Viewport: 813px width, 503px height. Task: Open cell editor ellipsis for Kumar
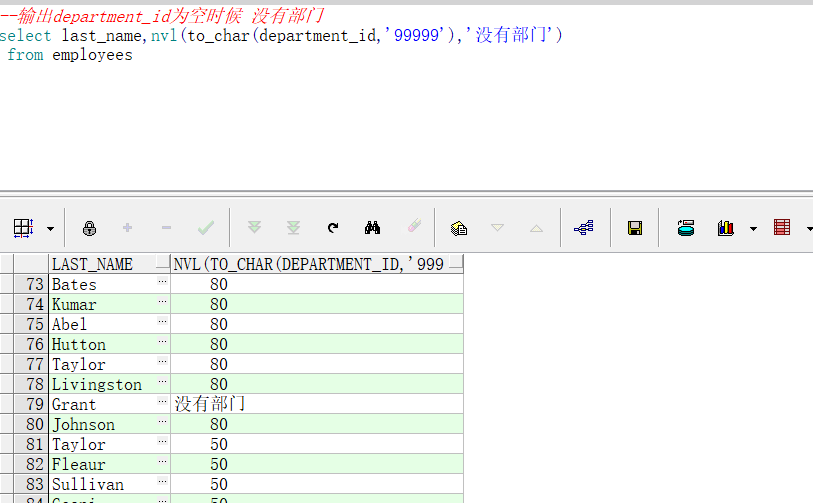(162, 301)
